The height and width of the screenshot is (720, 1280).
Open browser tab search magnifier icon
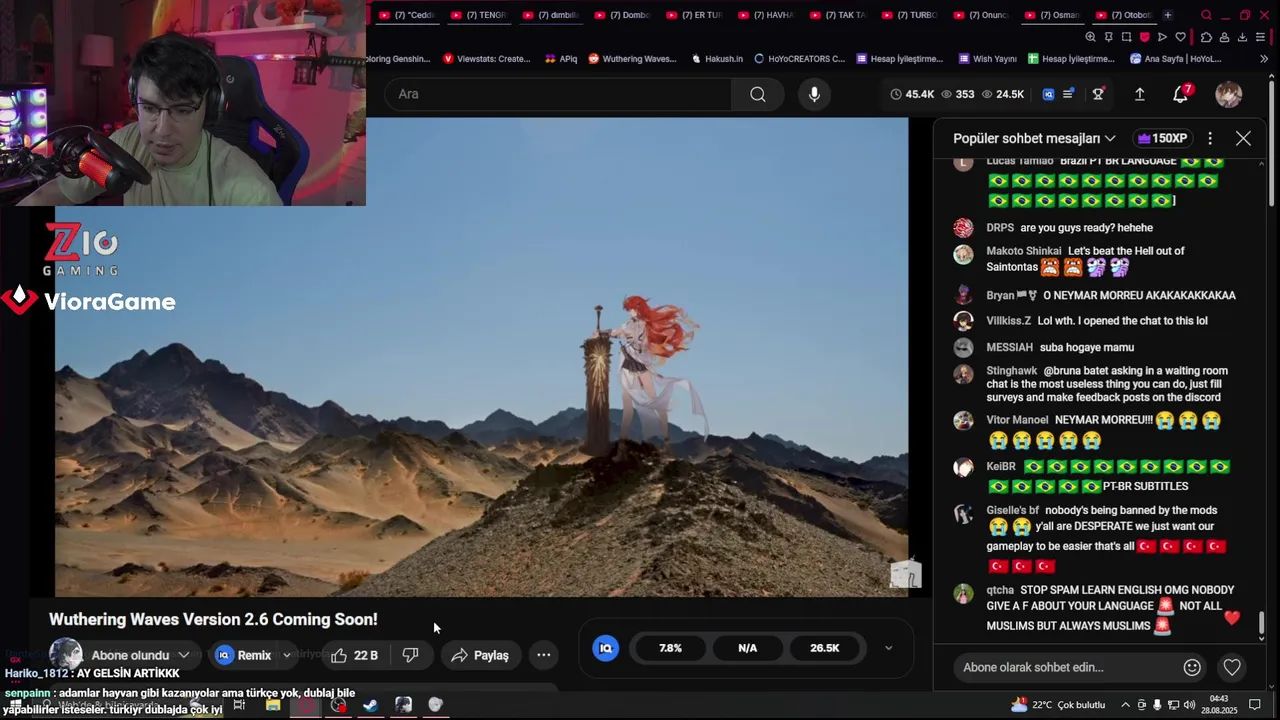[x=1206, y=15]
